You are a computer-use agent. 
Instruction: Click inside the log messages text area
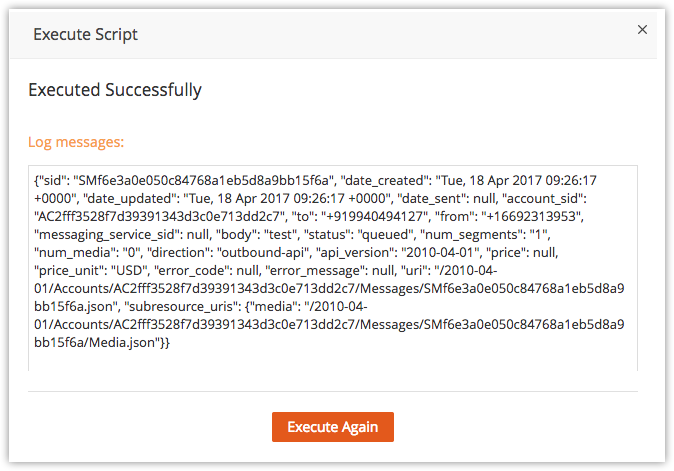tap(333, 355)
